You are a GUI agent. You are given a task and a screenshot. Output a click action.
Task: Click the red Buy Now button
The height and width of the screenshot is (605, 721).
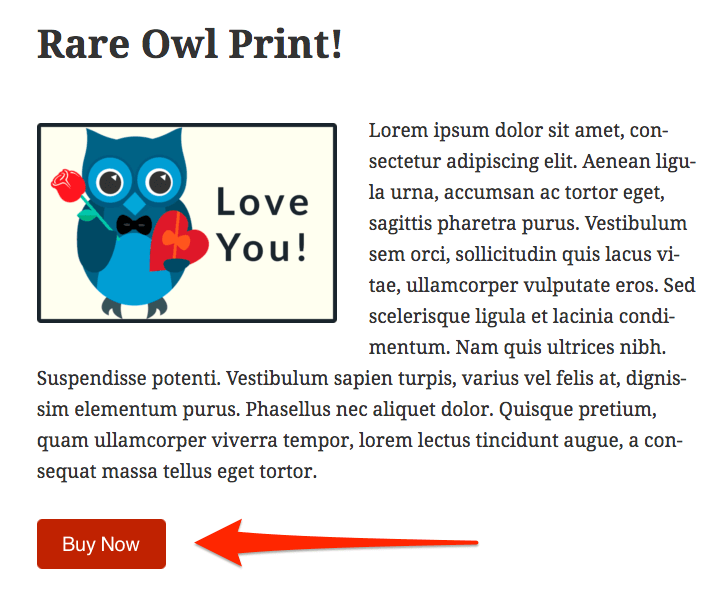(x=101, y=544)
